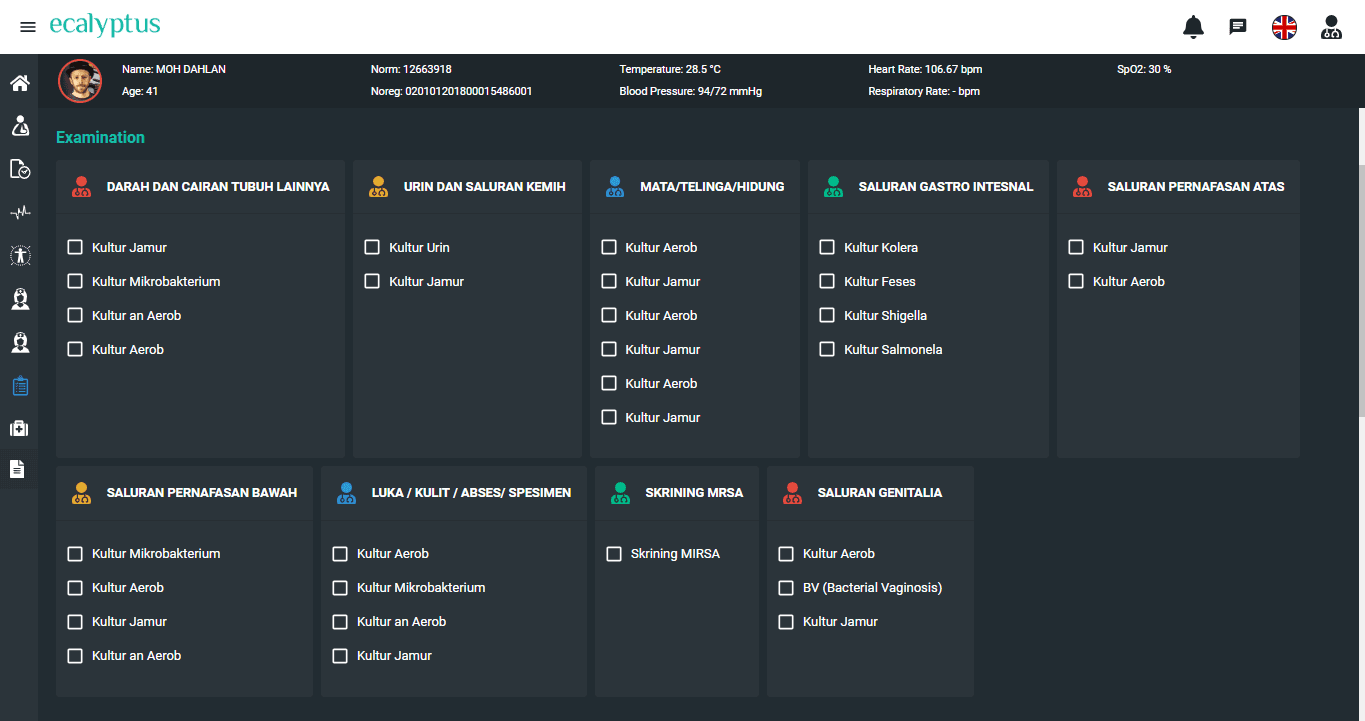Select BV (Bacterial Vaginosis) checkbox
Screen dimensions: 1365x721
point(786,587)
